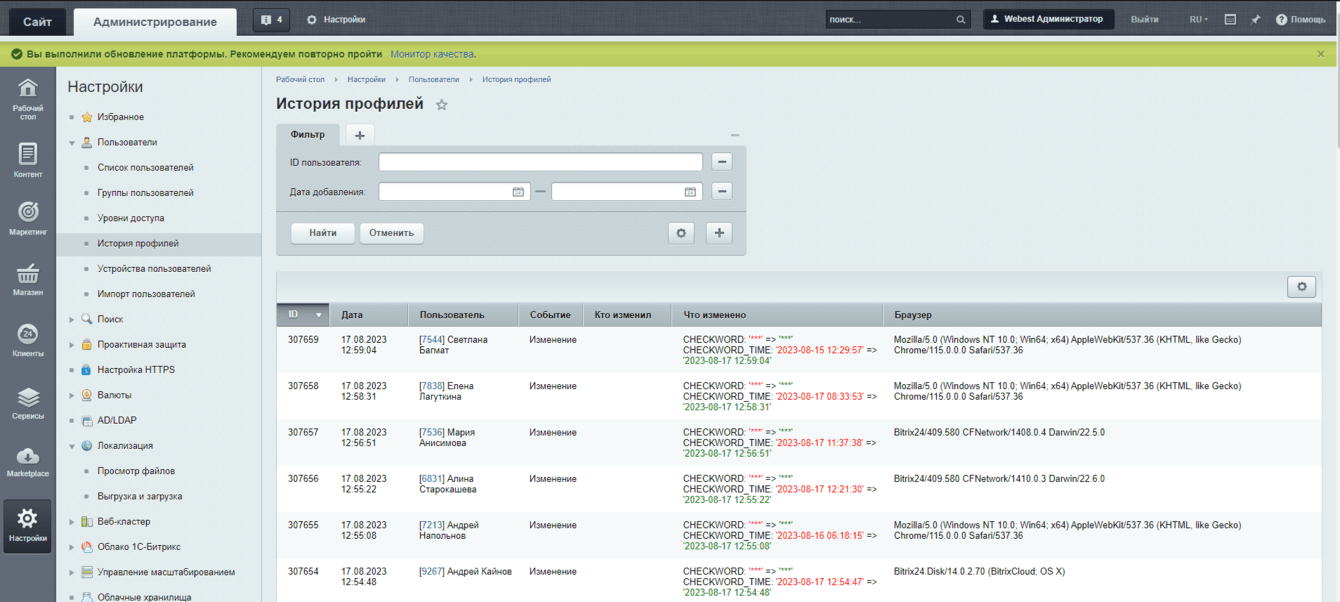Remove the Дата добавления filter row
Viewport: 1340px width, 602px height.
coord(721,192)
